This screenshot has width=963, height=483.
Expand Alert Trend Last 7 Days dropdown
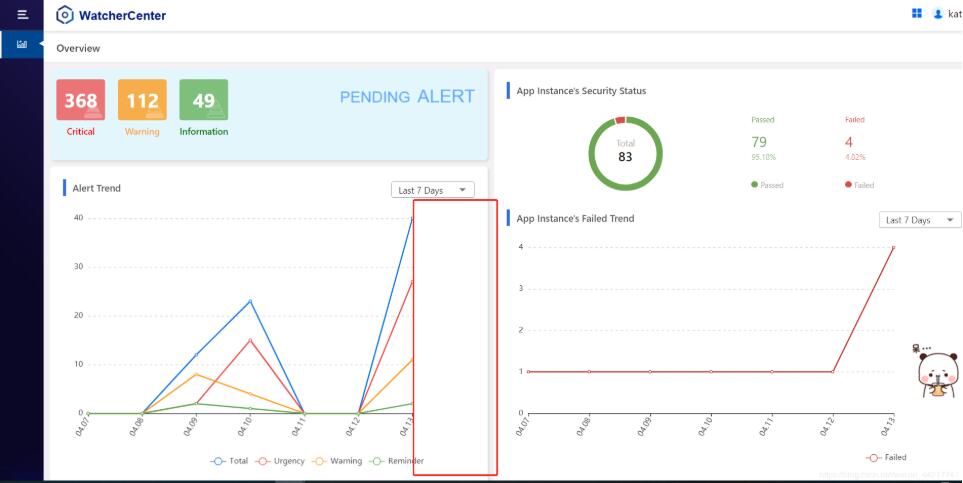432,190
